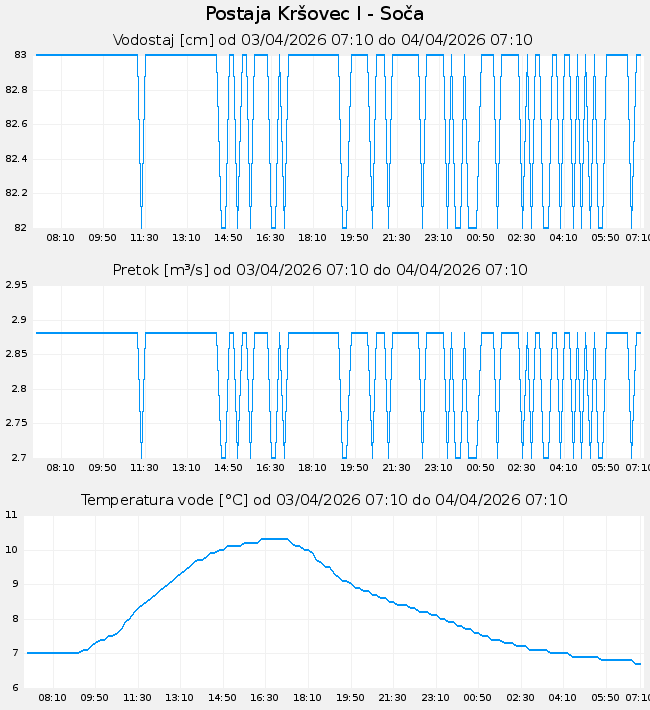The width and height of the screenshot is (650, 710).
Task: Click the 82.2 label on Vodostaj y-axis
Action: (x=16, y=193)
